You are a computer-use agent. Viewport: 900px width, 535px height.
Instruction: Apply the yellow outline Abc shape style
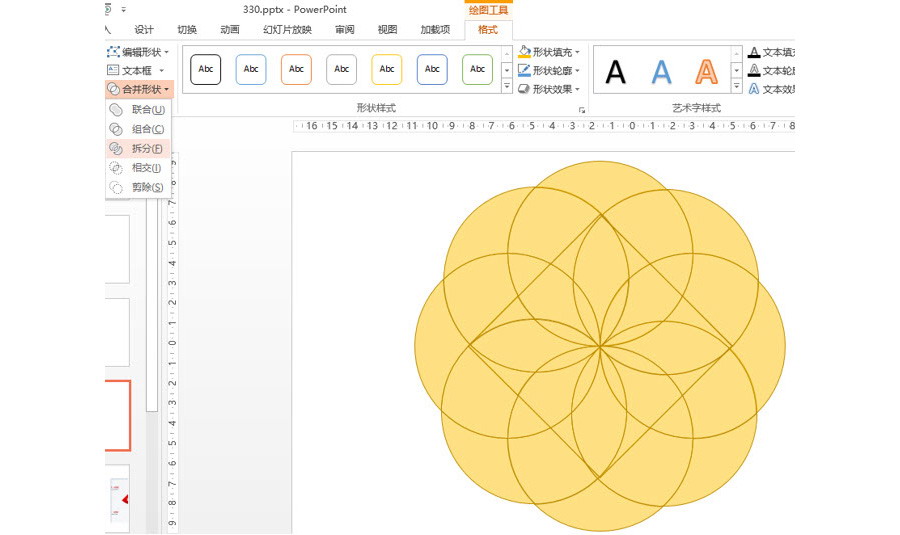(x=387, y=69)
